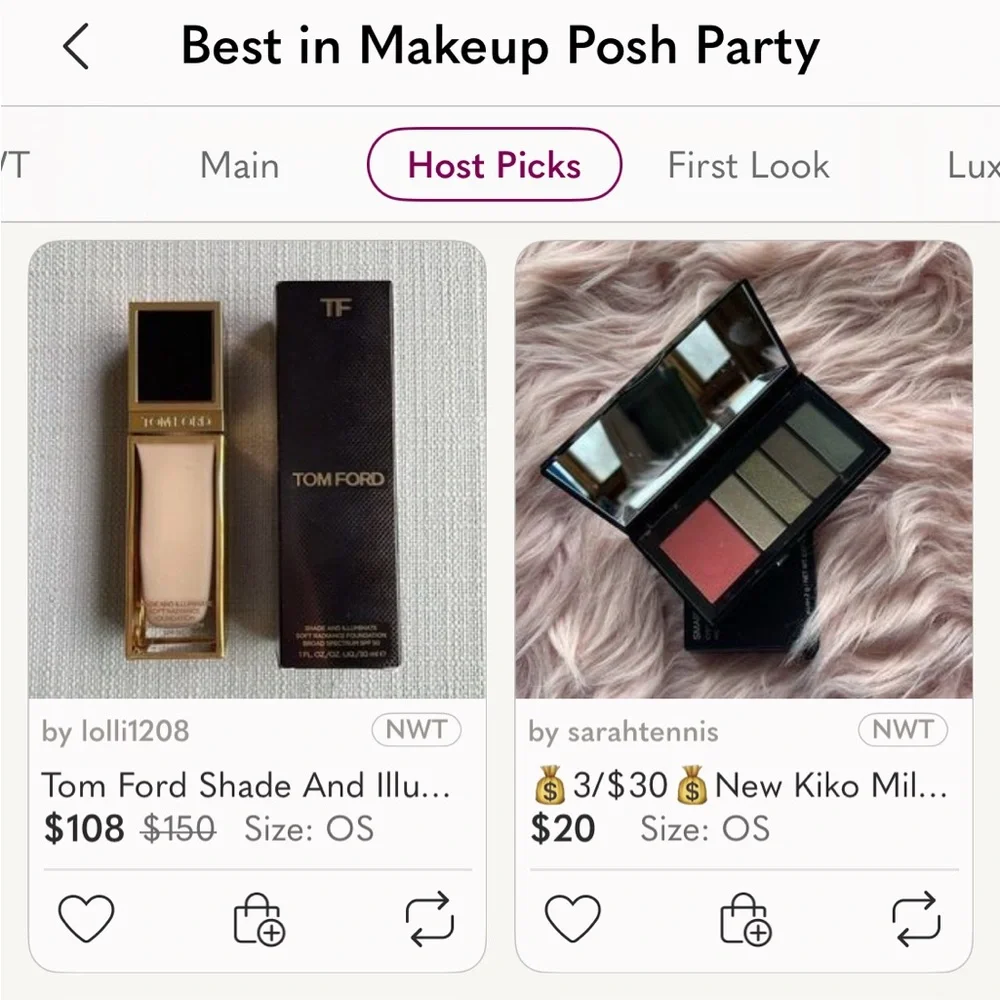Add Kiko Milano palette to bundle
Screen dimensions: 1000x1000
pyautogui.click(x=745, y=918)
